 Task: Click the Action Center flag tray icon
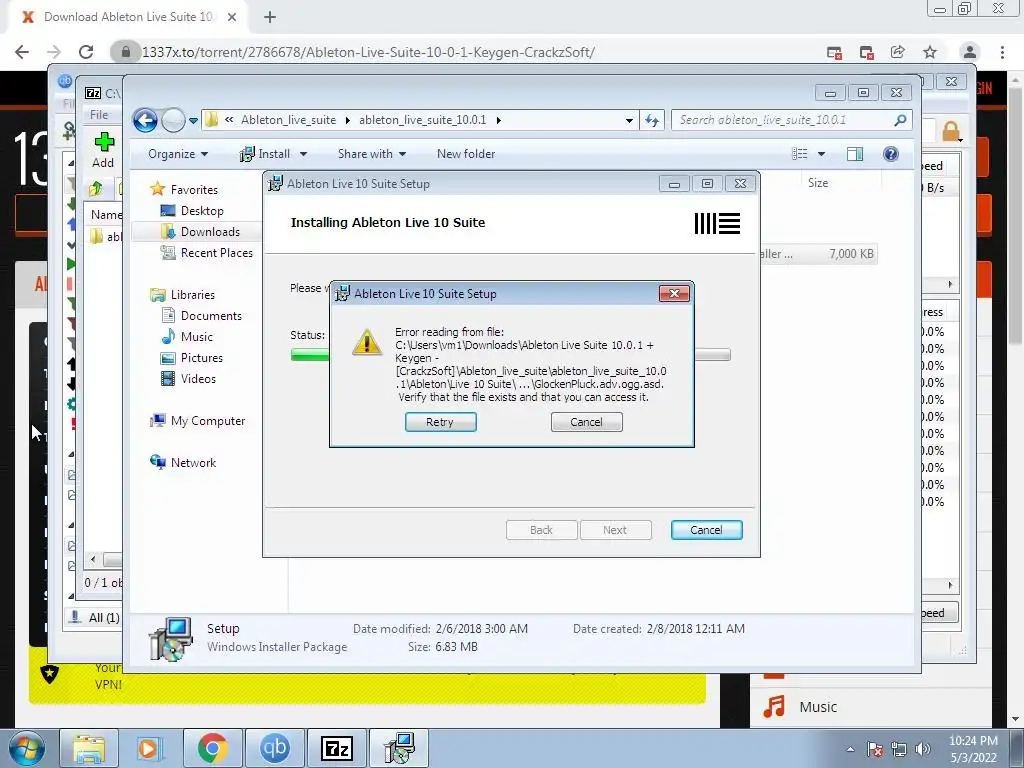coord(875,749)
